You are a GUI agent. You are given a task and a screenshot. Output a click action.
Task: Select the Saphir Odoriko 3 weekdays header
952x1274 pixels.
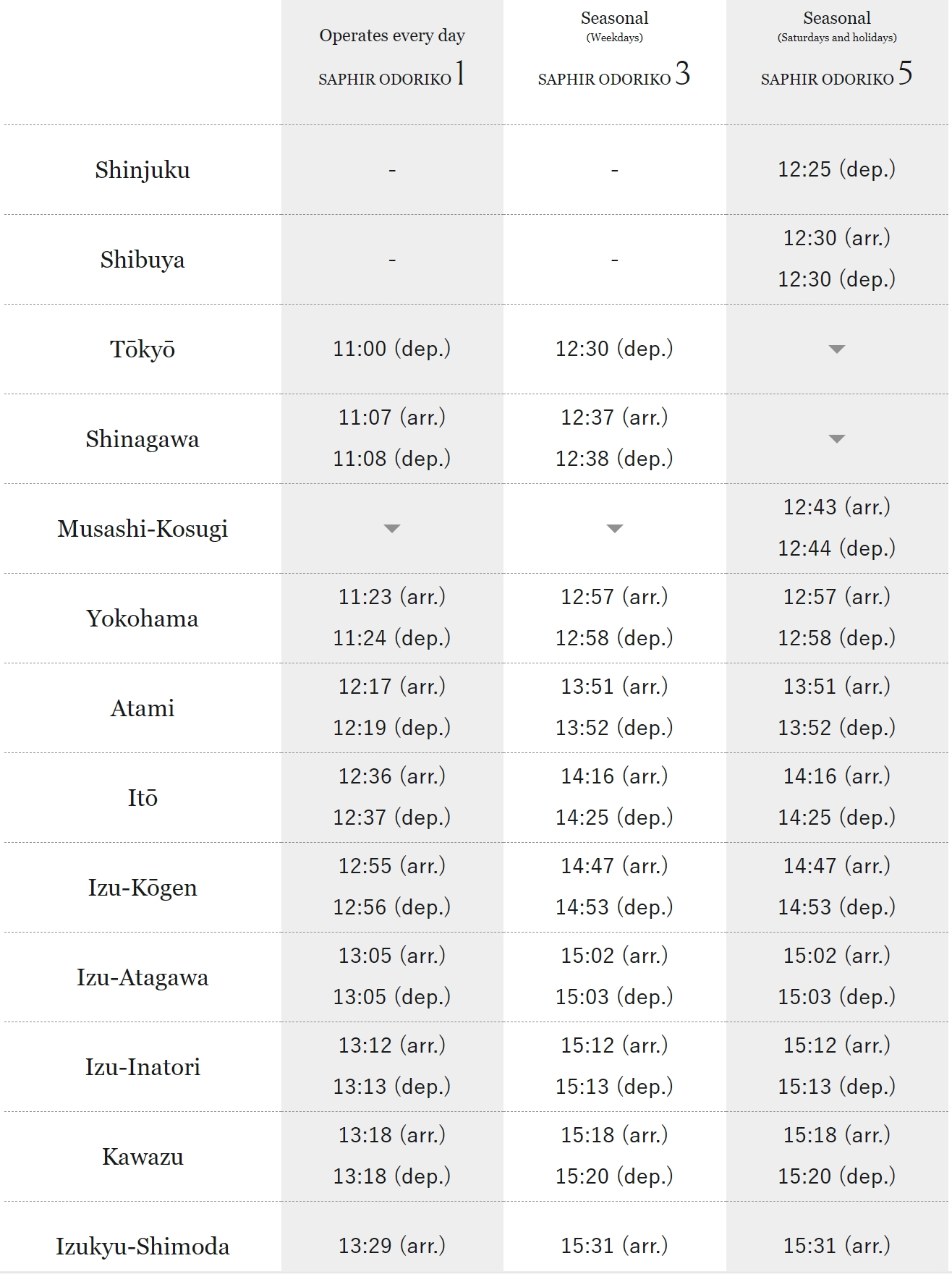[614, 51]
